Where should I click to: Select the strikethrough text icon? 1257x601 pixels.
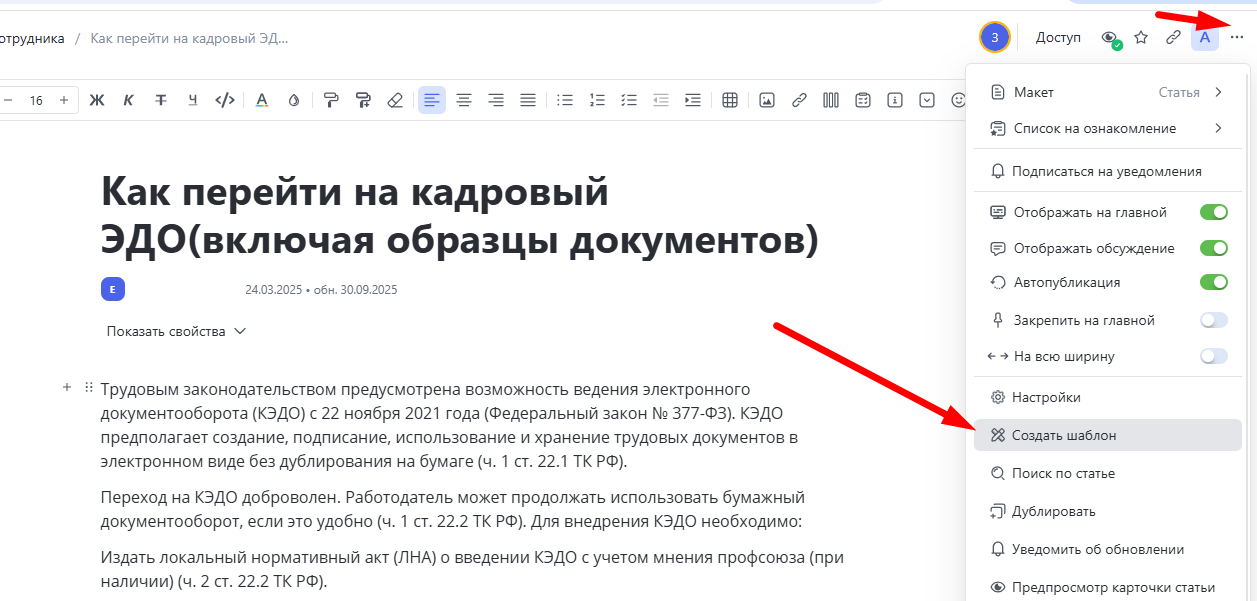pos(160,99)
